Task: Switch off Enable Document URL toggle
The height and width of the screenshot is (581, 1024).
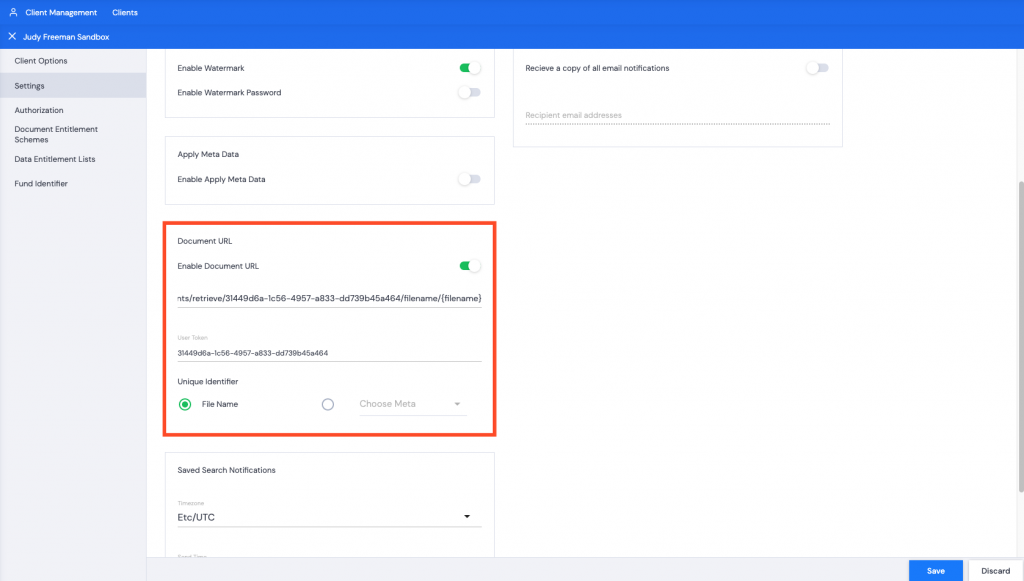Action: point(470,266)
